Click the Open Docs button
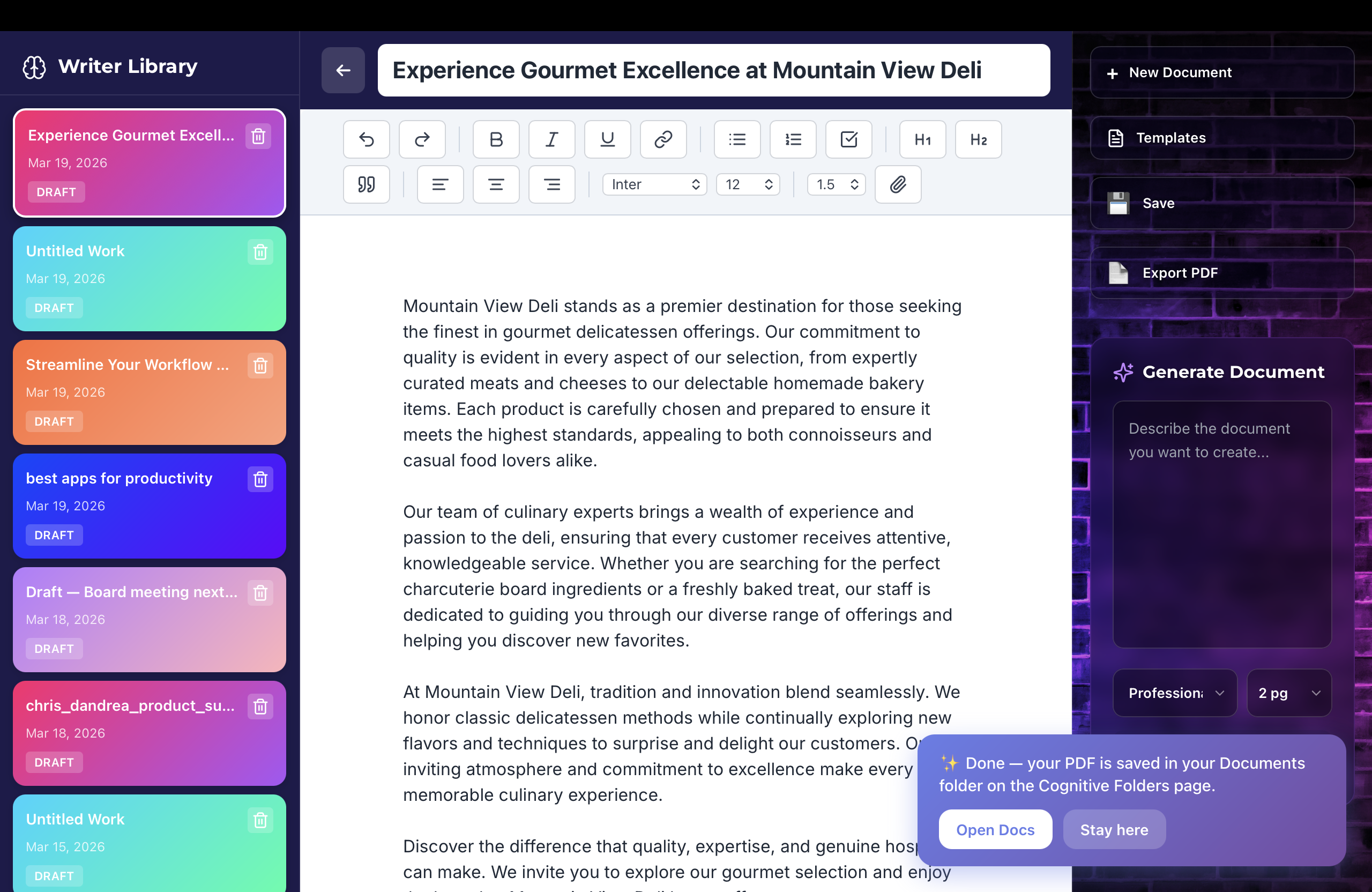Viewport: 1372px width, 892px height. tap(995, 829)
